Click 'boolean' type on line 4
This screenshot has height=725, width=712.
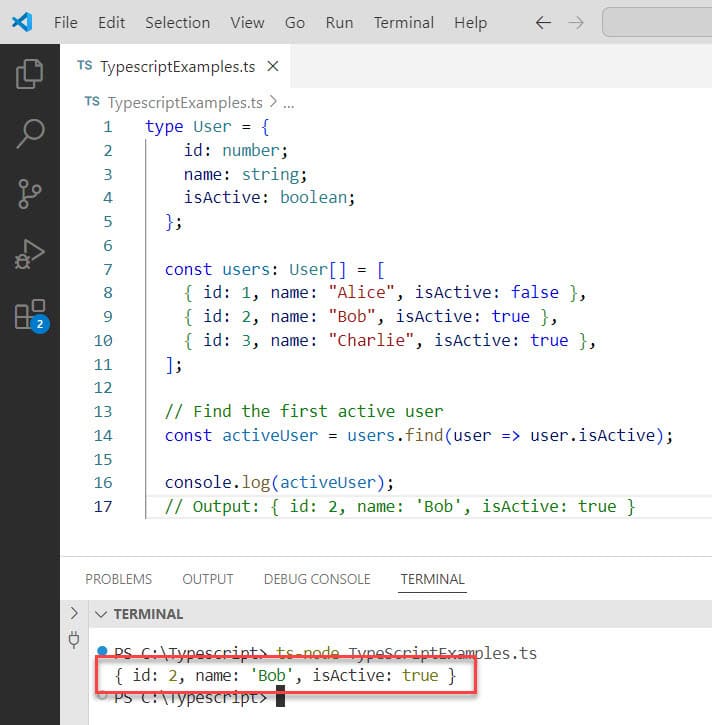click(x=313, y=198)
